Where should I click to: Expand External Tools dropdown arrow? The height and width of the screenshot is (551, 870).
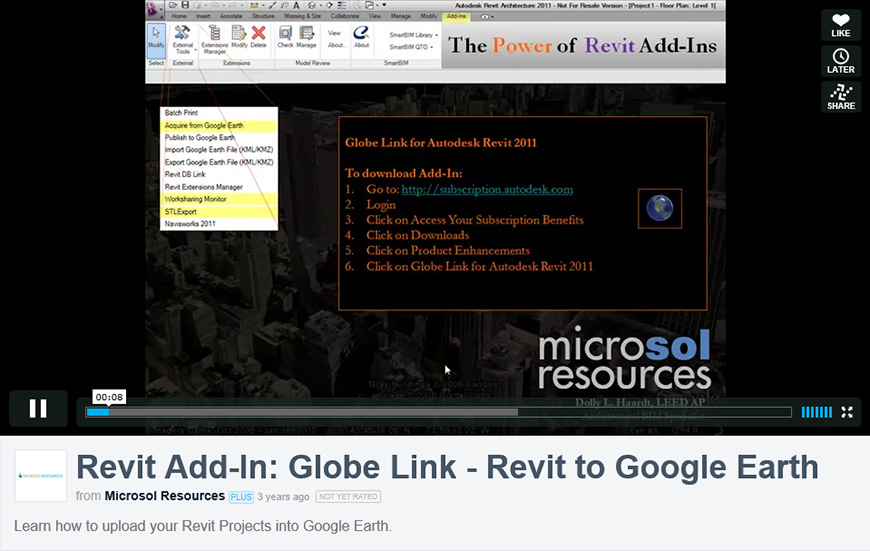click(x=195, y=50)
